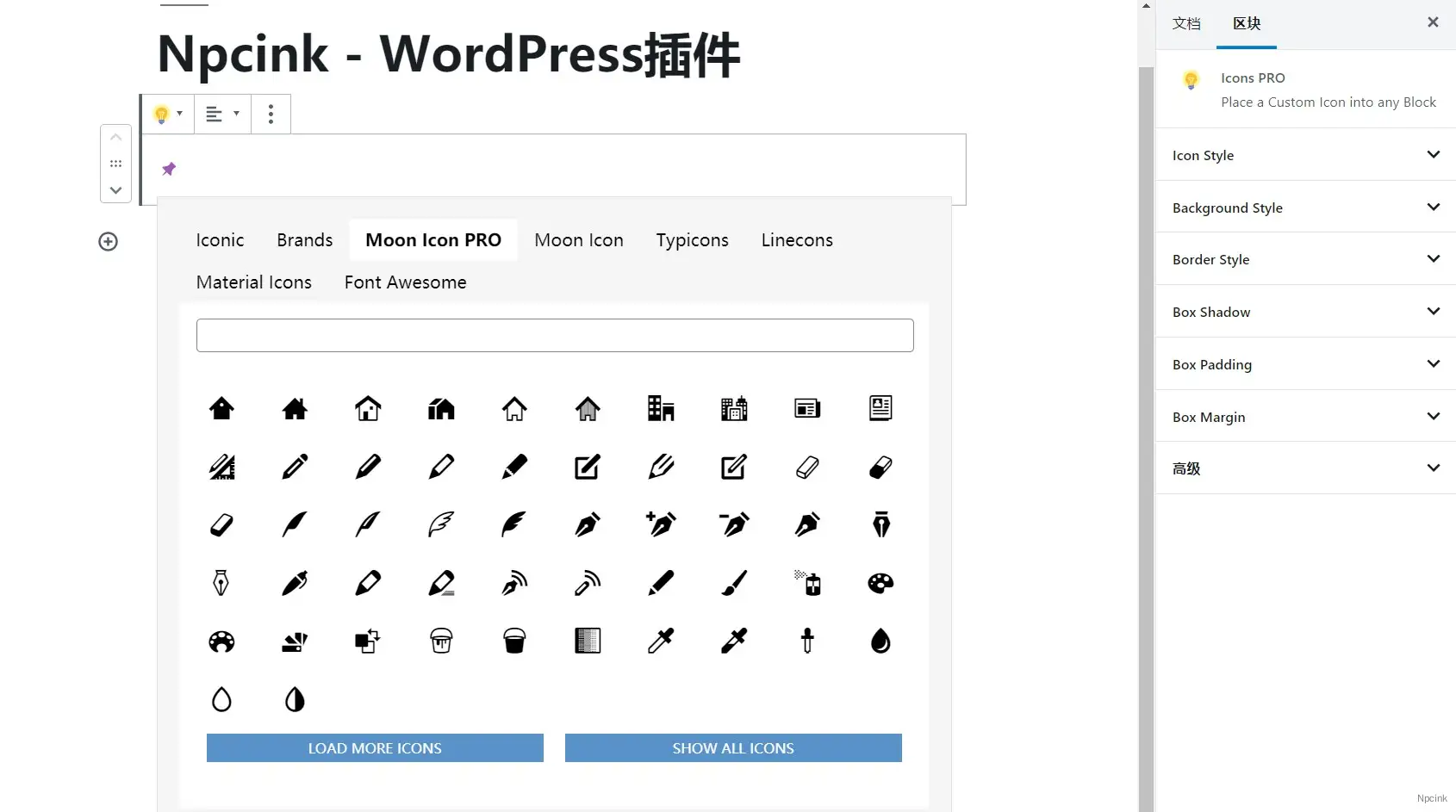Choose the half-filled droplet contrast icon
Viewport: 1456px width, 812px height.
coord(295,699)
